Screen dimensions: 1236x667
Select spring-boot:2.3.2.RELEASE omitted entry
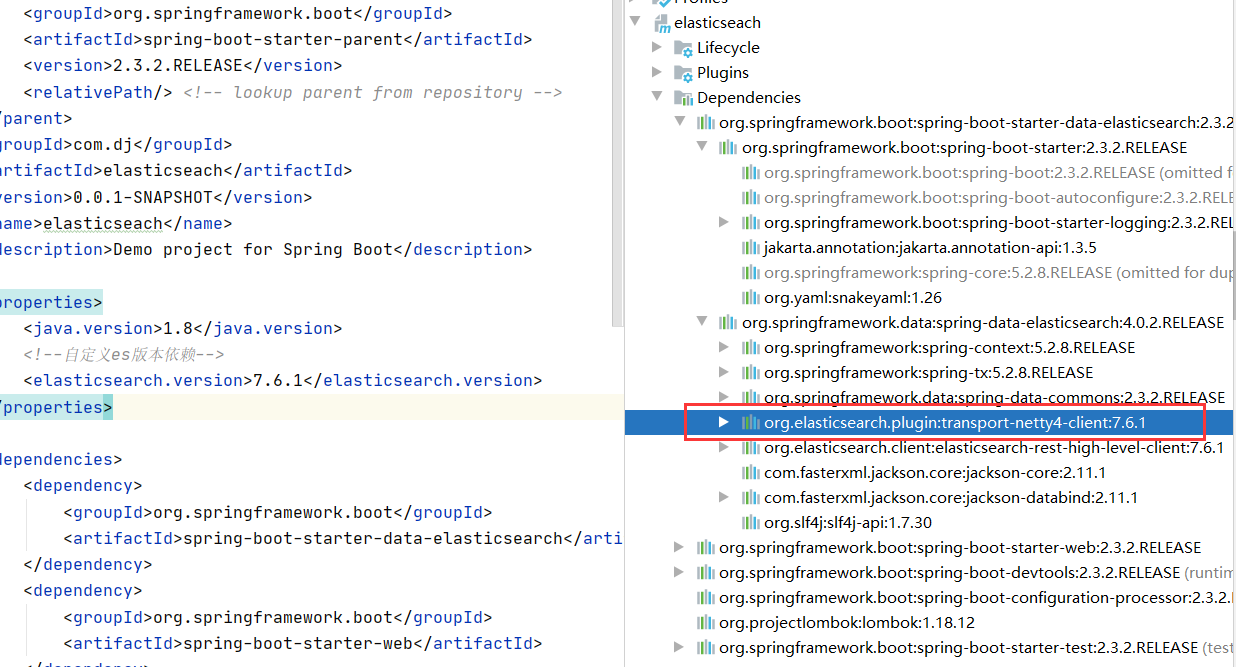[x=998, y=172]
